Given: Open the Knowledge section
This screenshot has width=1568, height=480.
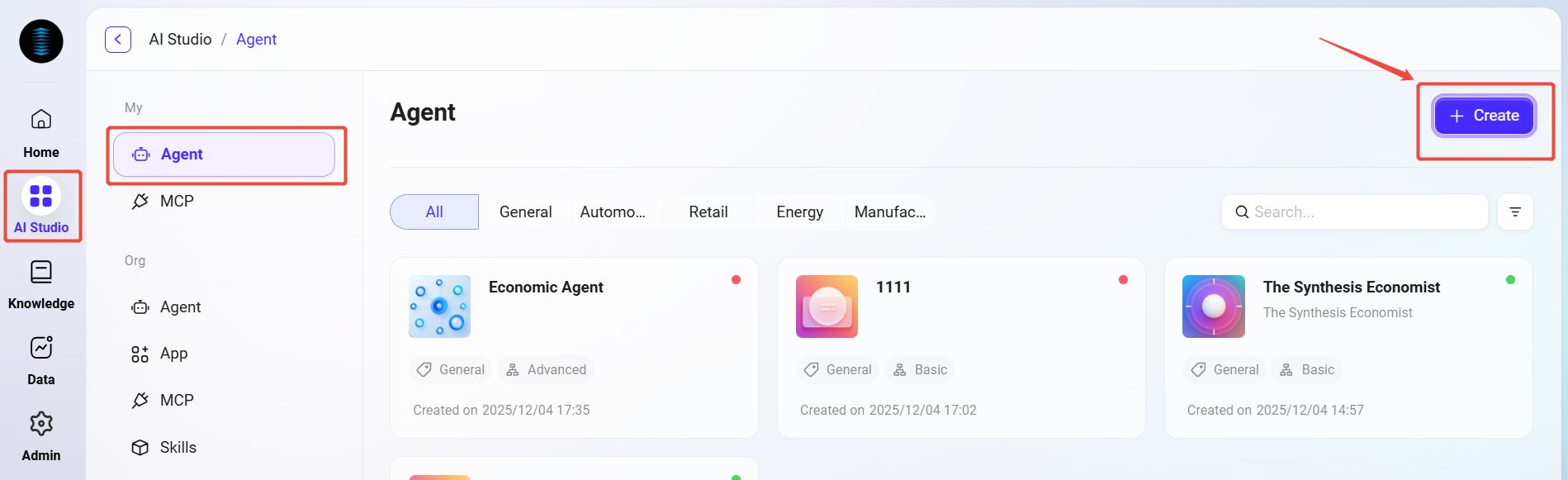Looking at the screenshot, I should click(41, 283).
